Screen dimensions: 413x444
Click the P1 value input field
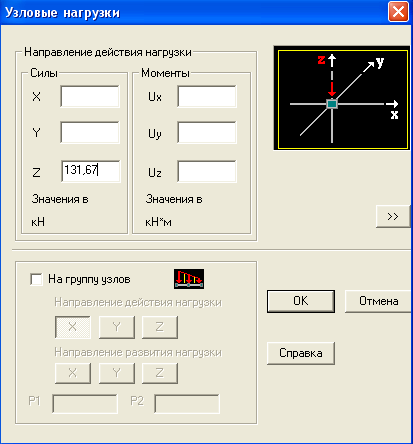pos(85,404)
